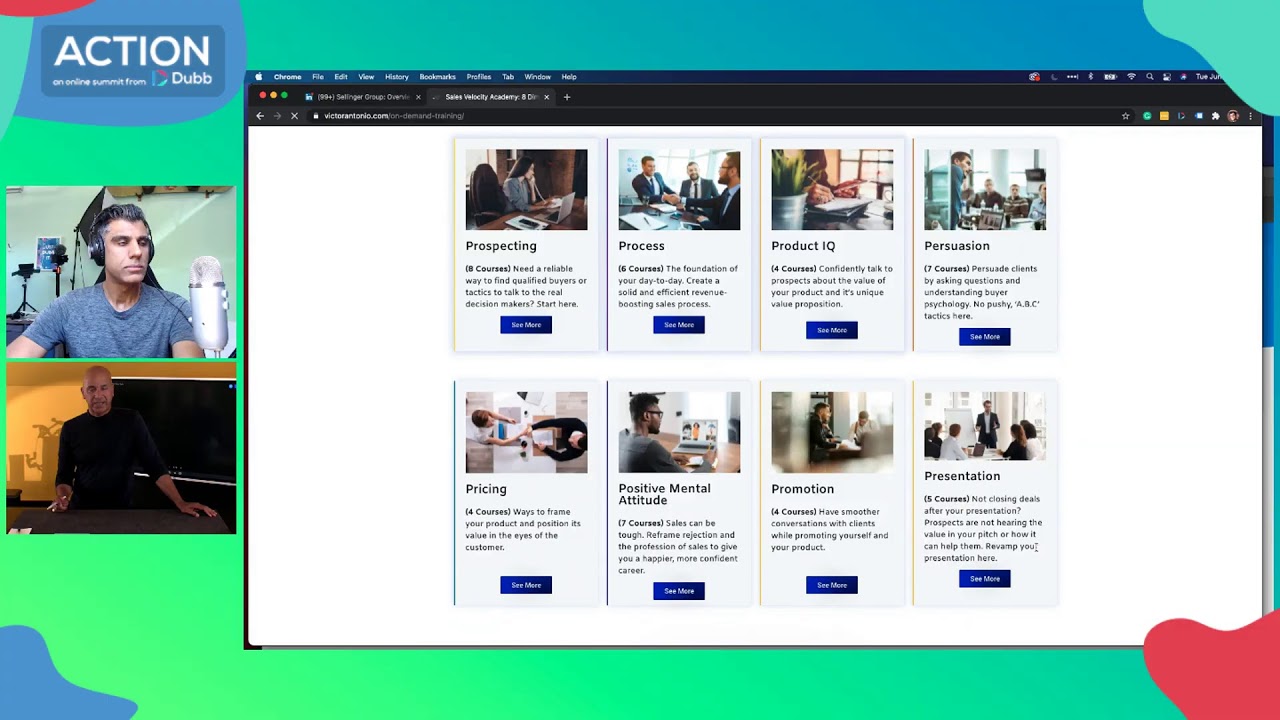Screen dimensions: 1280x720
Task: Bookmark this page with the star icon
Action: [1125, 116]
